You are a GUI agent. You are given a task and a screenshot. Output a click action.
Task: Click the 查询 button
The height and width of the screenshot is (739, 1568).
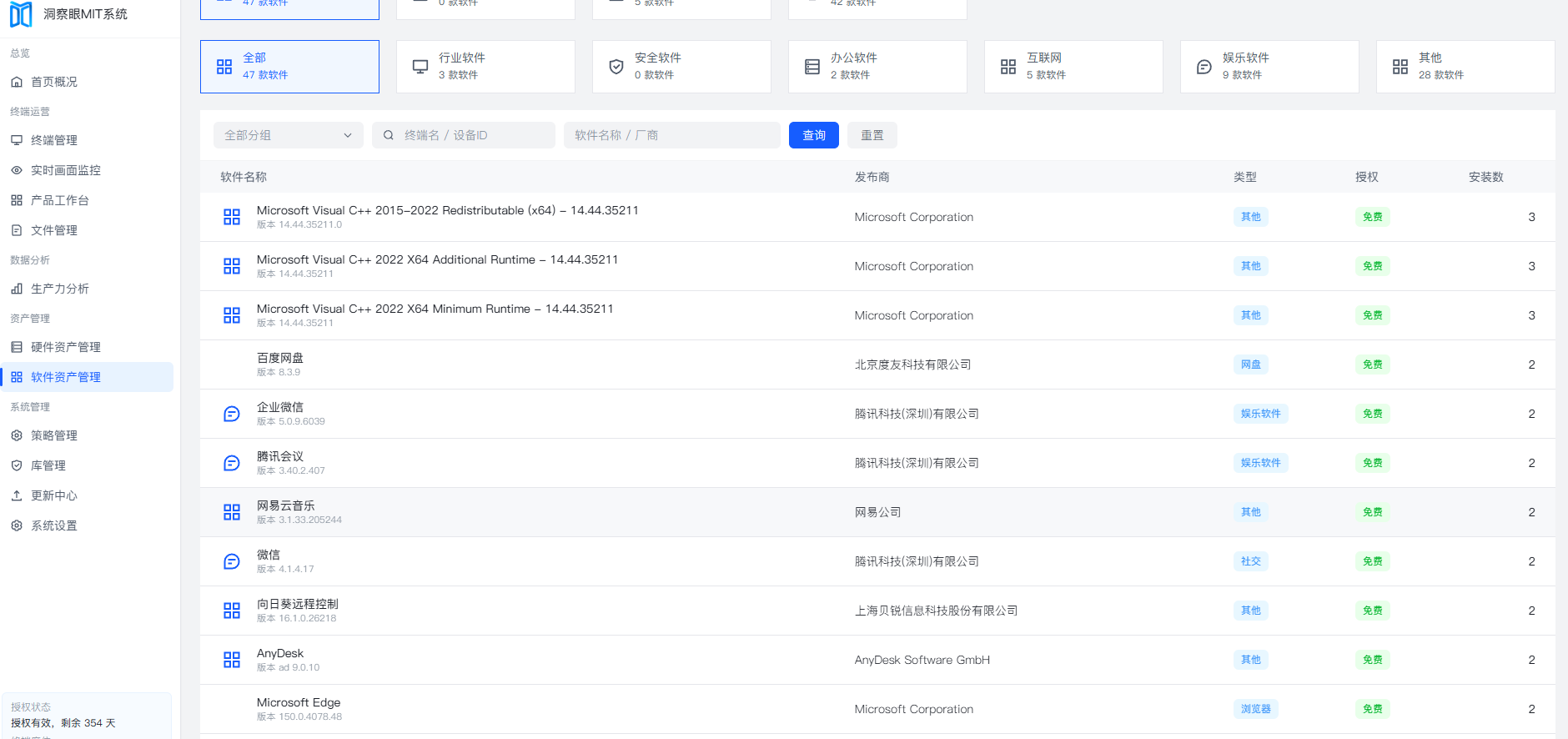[x=814, y=135]
